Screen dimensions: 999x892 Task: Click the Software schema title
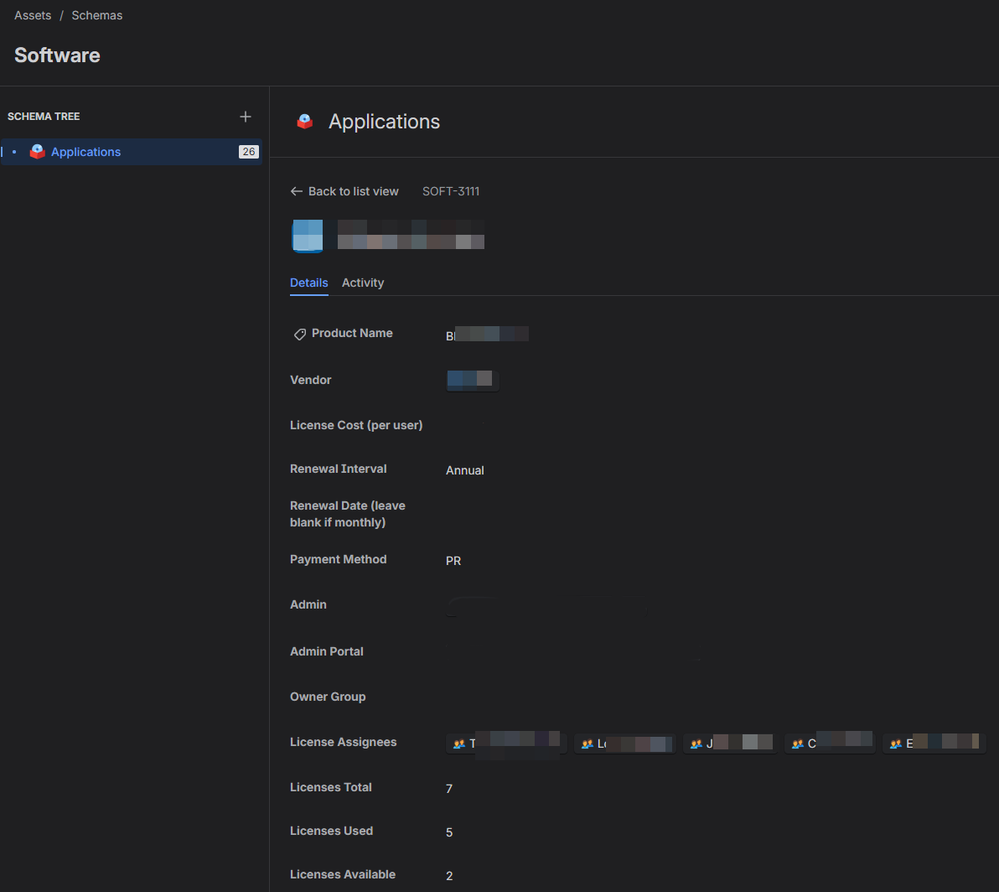(x=57, y=55)
